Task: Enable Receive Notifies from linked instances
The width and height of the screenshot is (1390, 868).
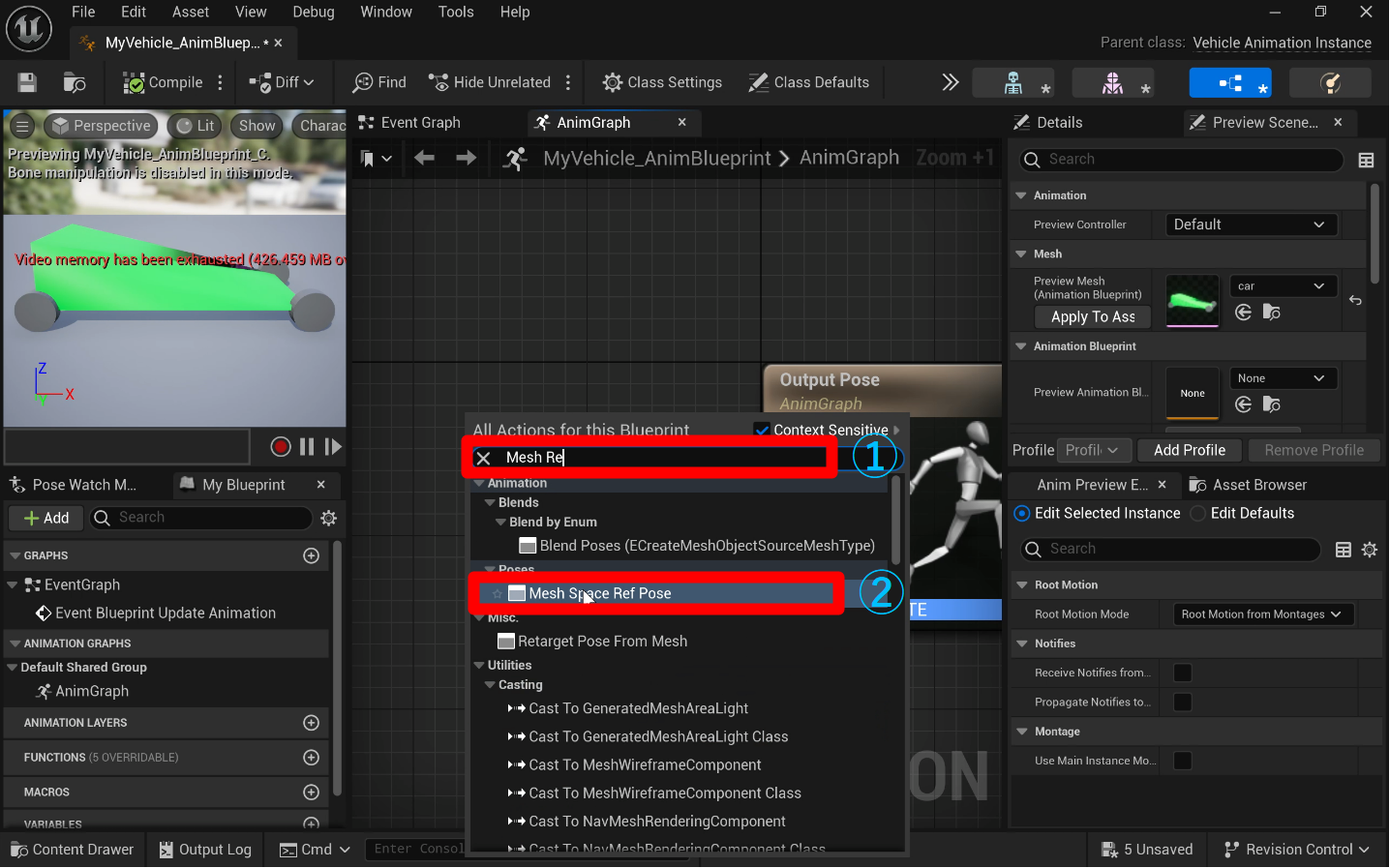Action: tap(1183, 673)
